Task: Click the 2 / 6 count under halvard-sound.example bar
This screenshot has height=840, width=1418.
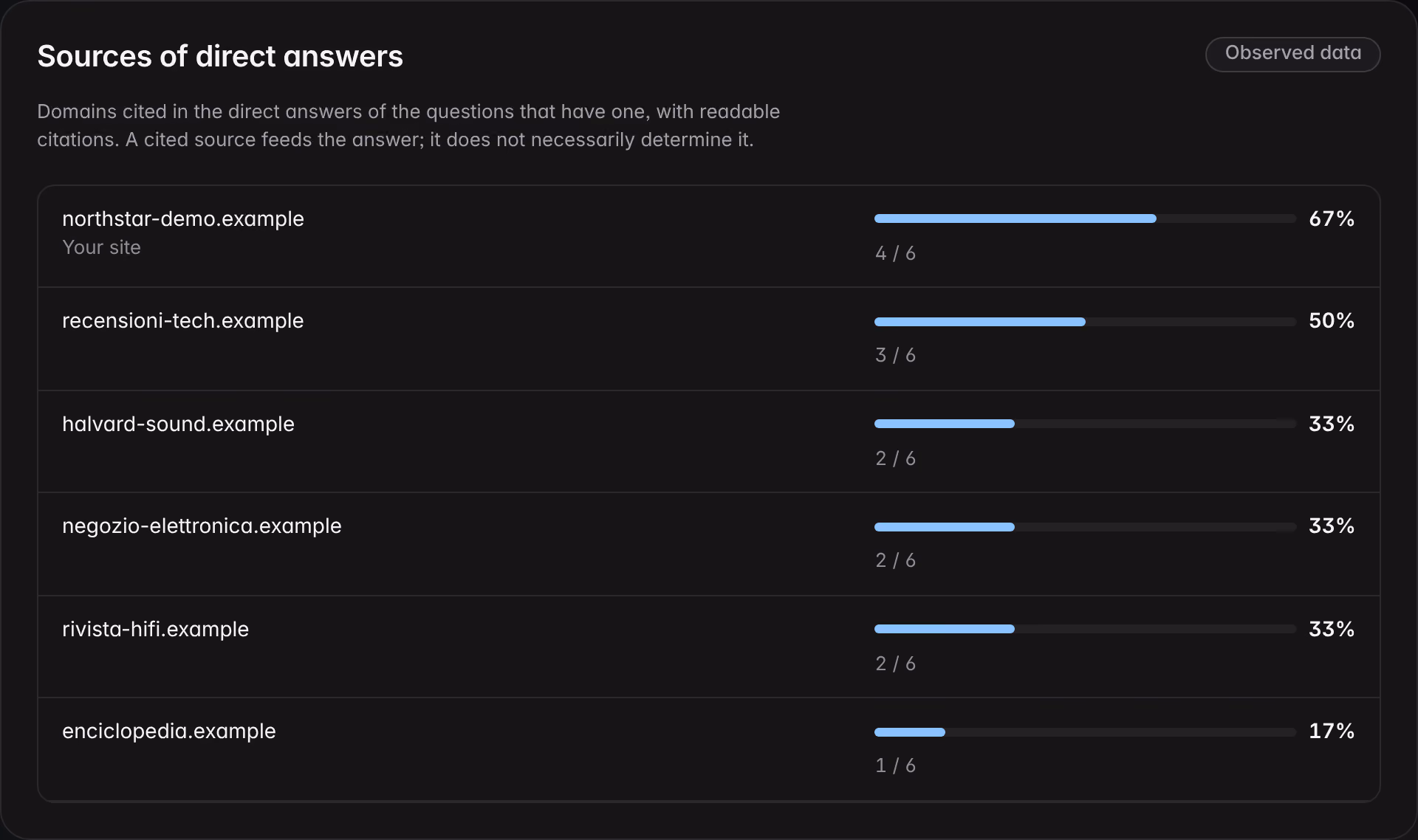Action: (895, 458)
